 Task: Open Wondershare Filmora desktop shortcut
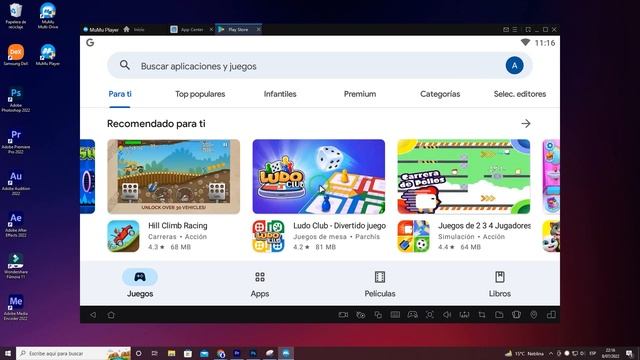pos(16,266)
